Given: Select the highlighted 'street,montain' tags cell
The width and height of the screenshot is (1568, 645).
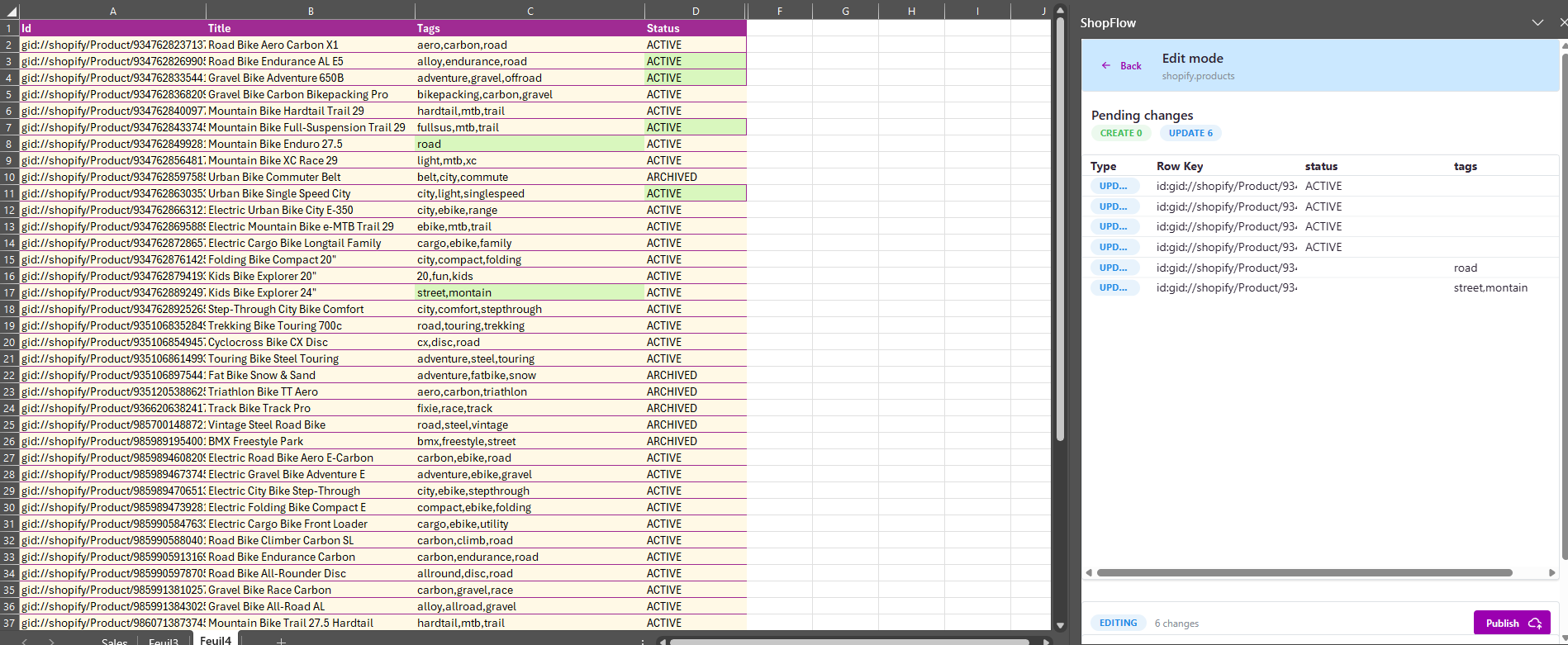Looking at the screenshot, I should click(x=529, y=292).
